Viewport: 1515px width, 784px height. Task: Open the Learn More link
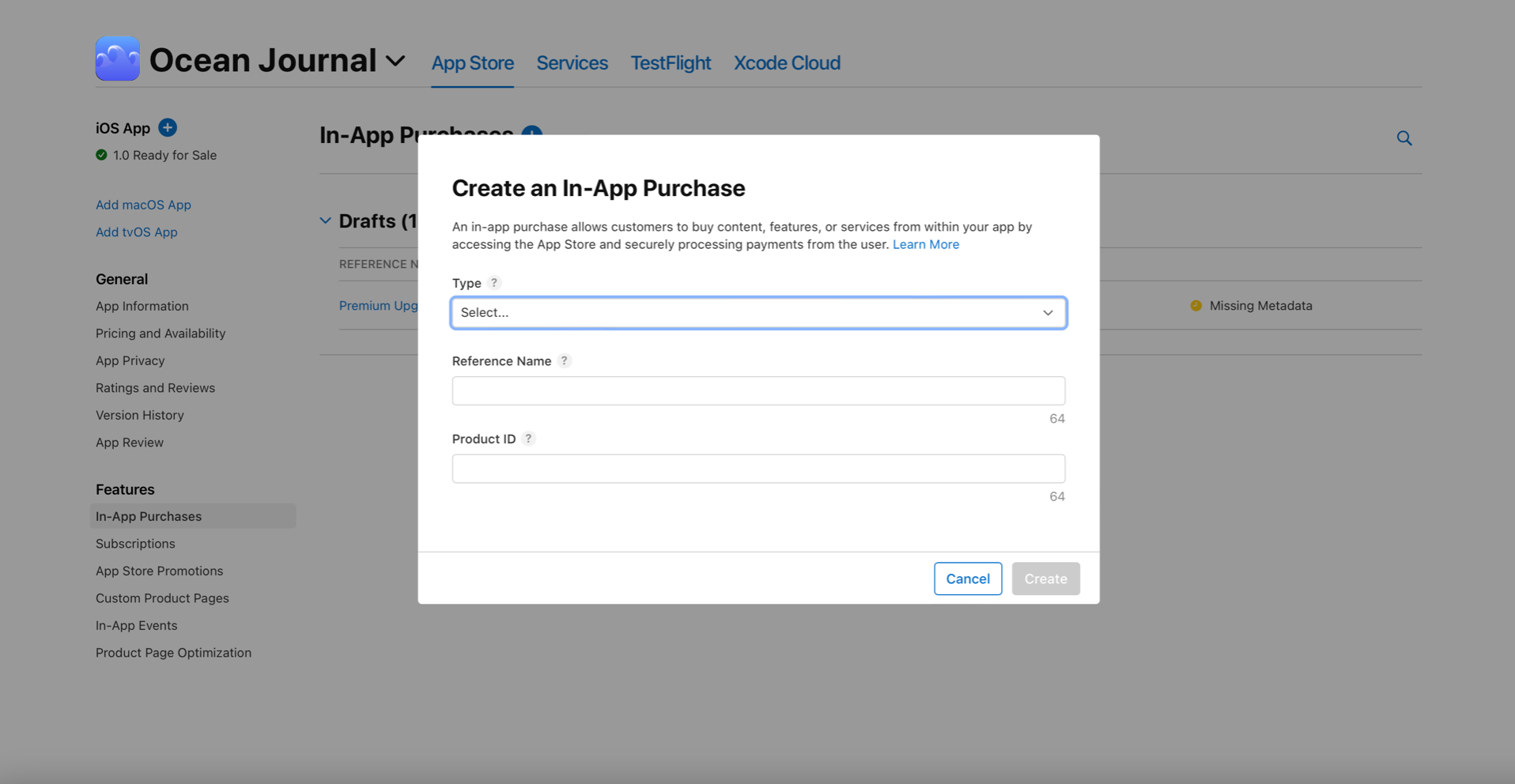pyautogui.click(x=925, y=244)
